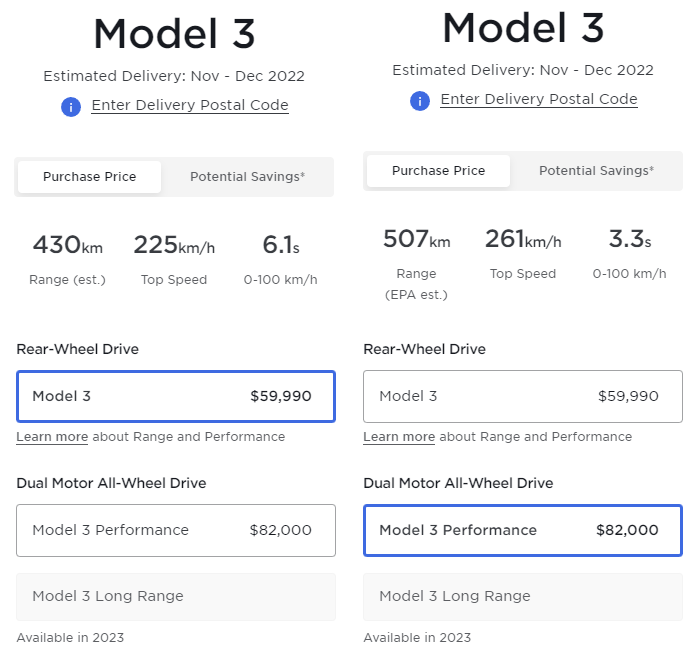This screenshot has height=645, width=698.
Task: Open Learn more link in 430 km panel
Action: click(x=52, y=437)
